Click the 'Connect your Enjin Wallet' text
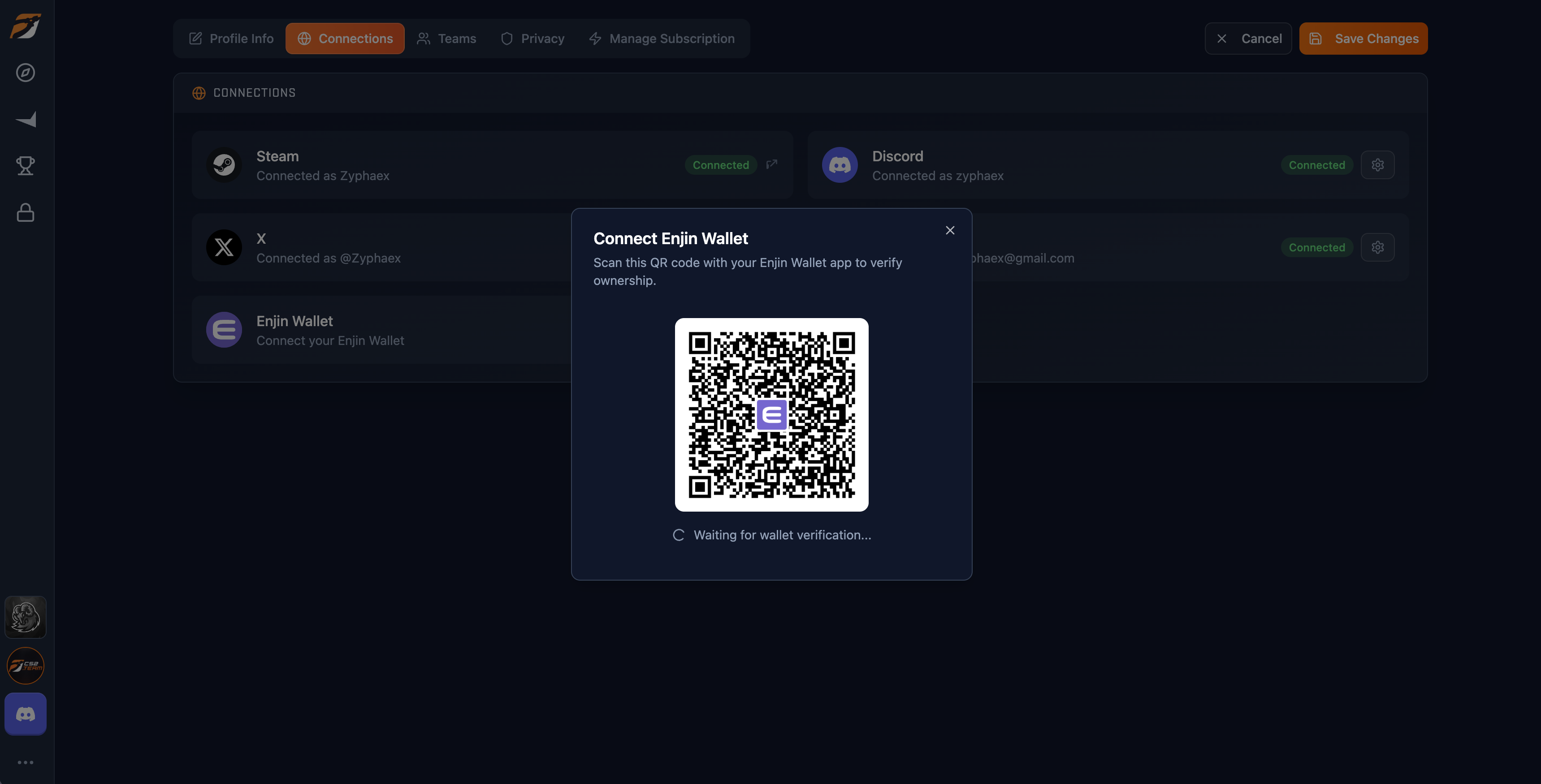This screenshot has height=784, width=1541. coord(330,341)
